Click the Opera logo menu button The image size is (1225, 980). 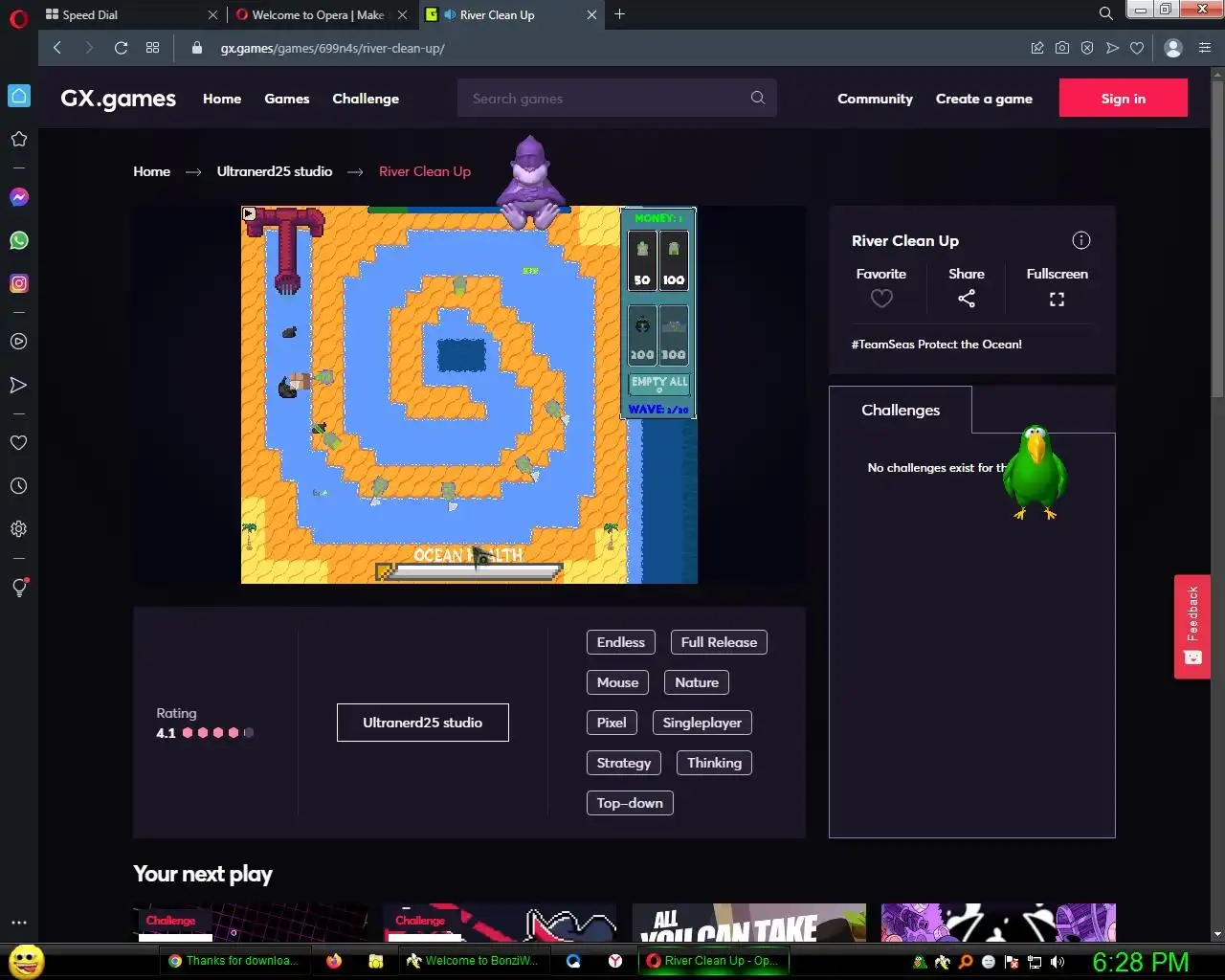pos(18,18)
